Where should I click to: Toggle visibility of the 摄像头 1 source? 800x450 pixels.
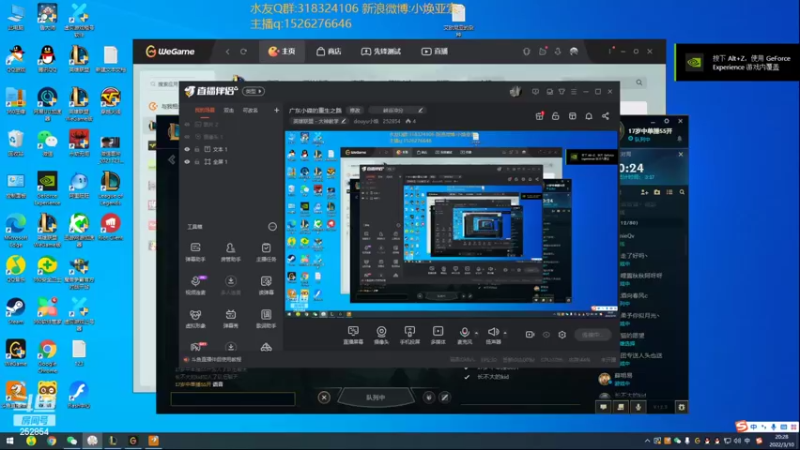(x=187, y=137)
